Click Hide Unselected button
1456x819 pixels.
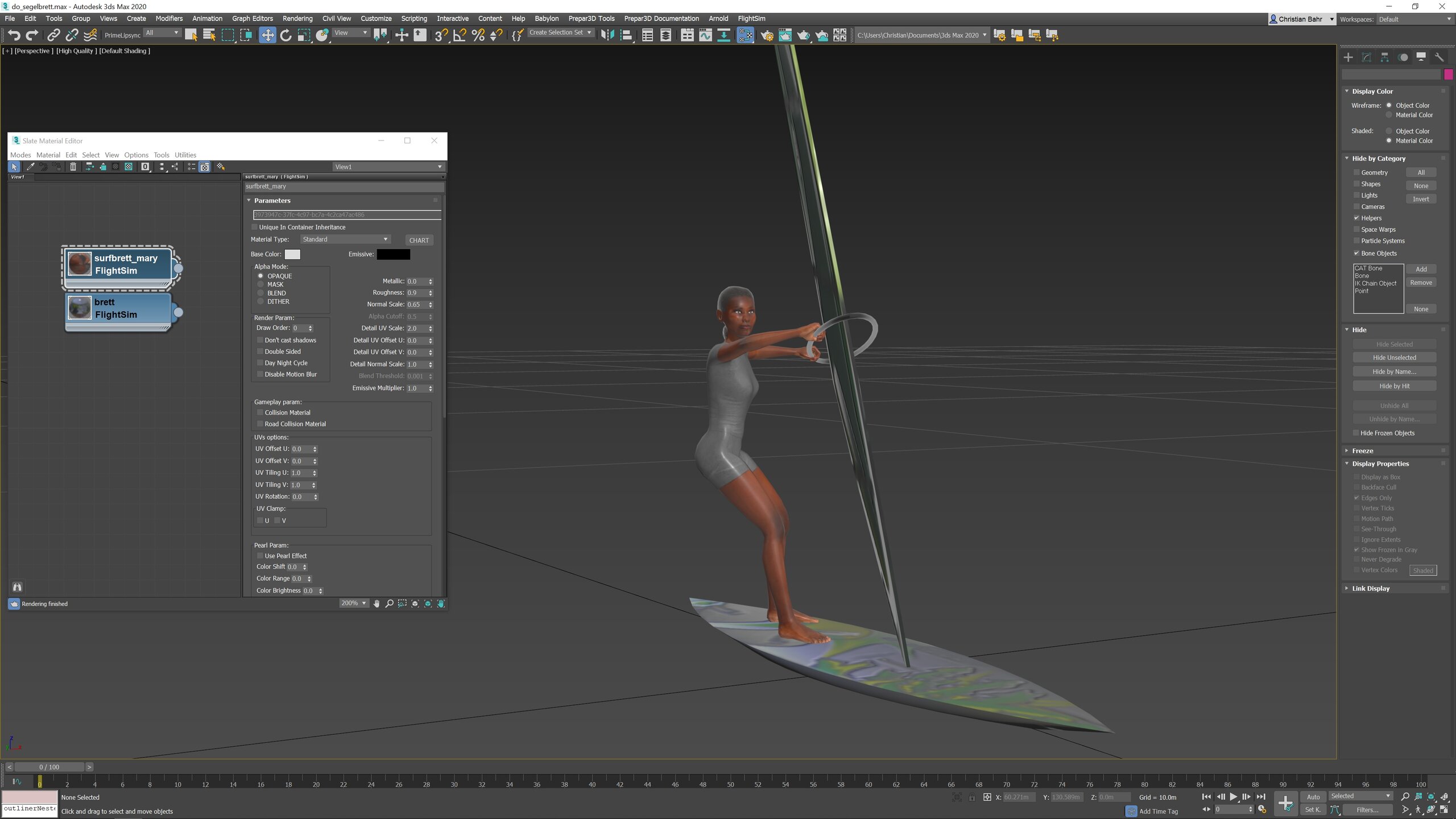point(1394,358)
